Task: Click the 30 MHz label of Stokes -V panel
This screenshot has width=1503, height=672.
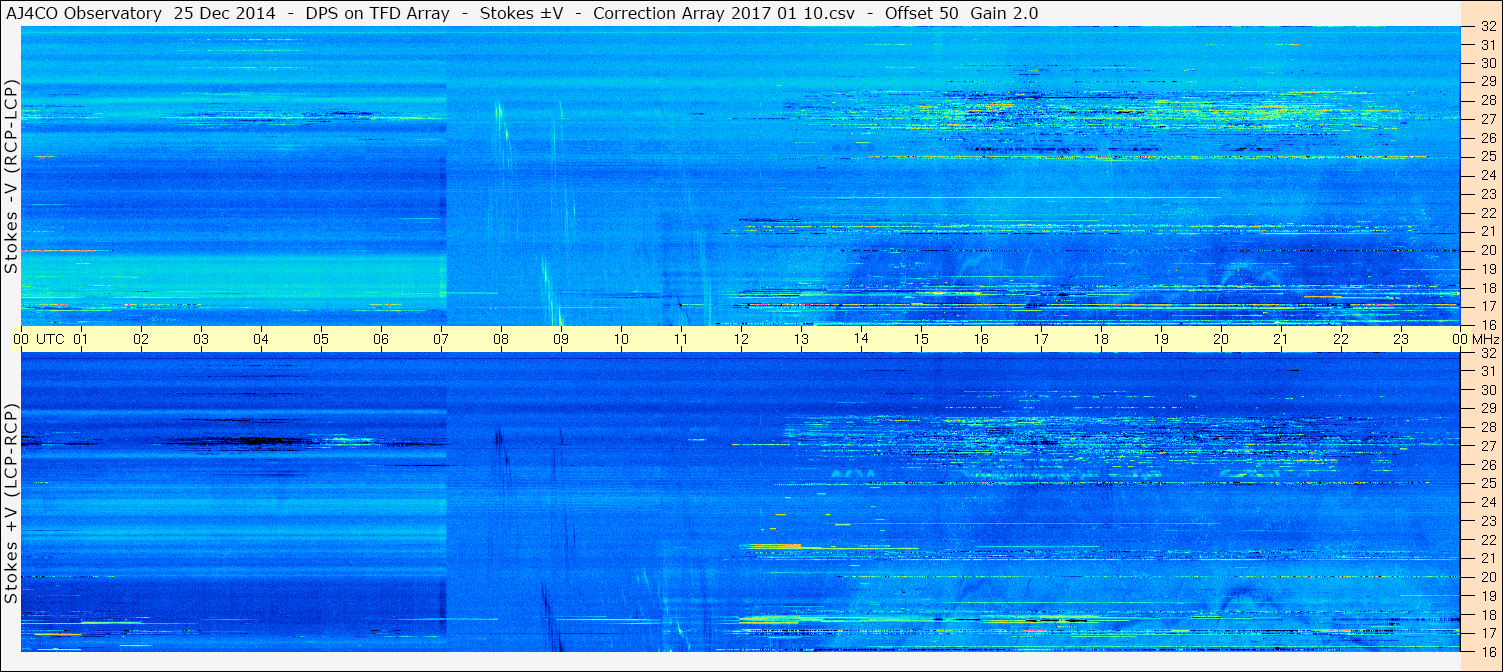Action: tap(1487, 62)
